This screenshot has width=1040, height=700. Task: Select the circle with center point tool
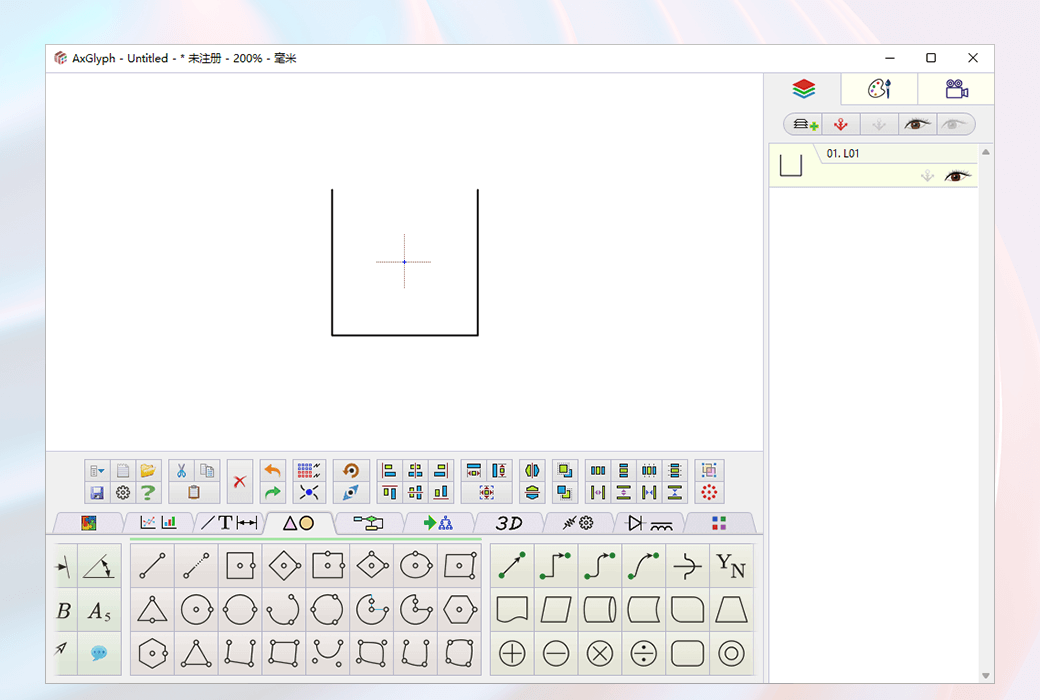coord(196,609)
